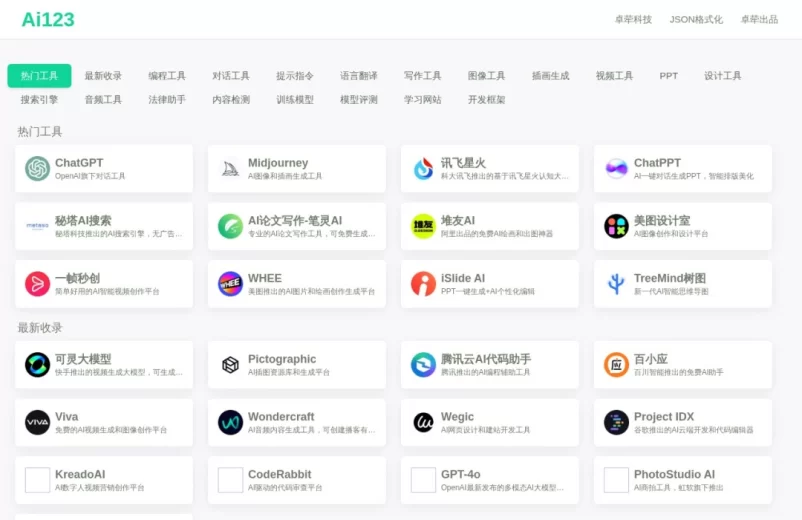Viewport: 802px width, 520px height.
Task: Click the Midjourney sailboat icon
Action: 230,169
